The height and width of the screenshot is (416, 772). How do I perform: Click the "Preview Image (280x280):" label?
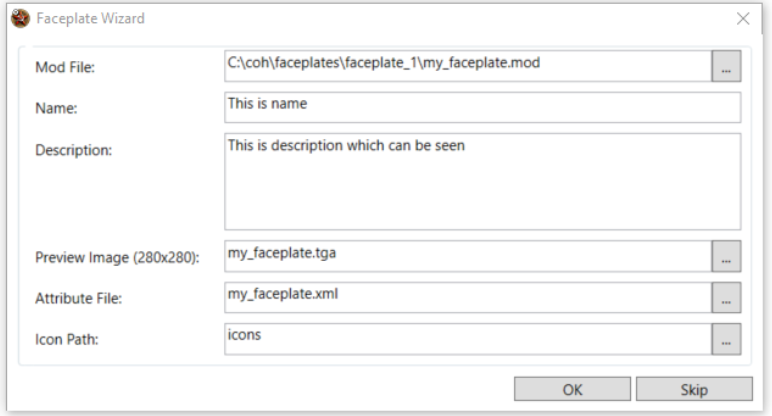pyautogui.click(x=118, y=258)
